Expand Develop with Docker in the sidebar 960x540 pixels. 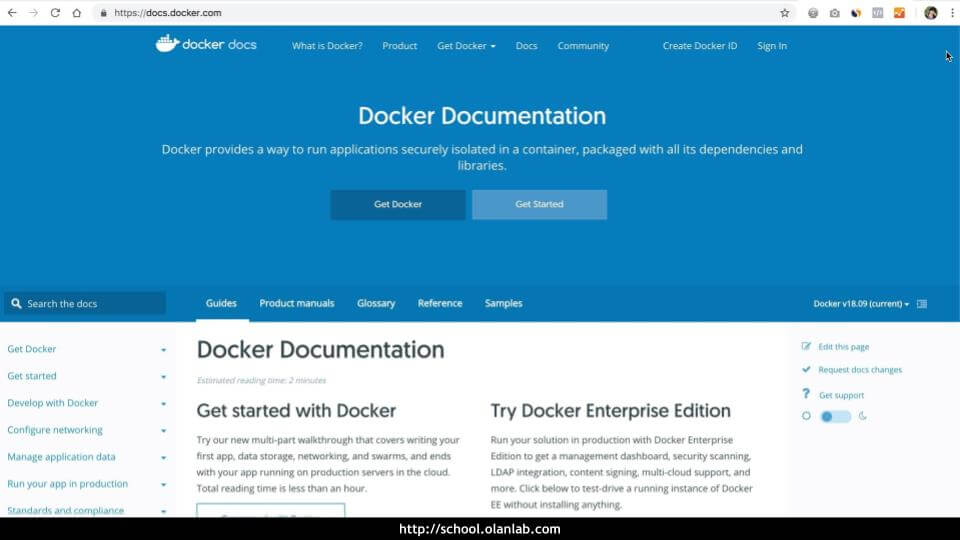(x=163, y=403)
